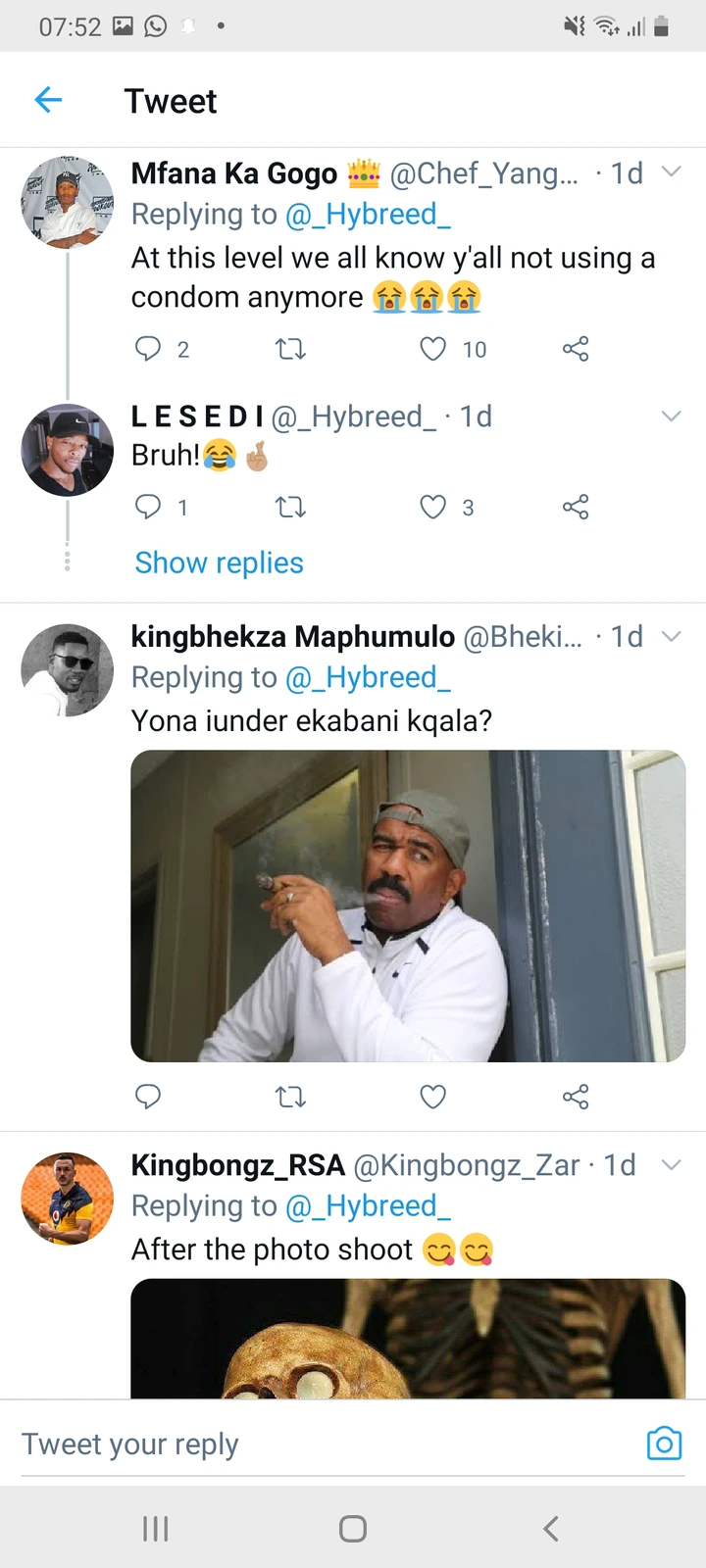
Task: Tap the back arrow in the Tweet header
Action: tap(48, 100)
